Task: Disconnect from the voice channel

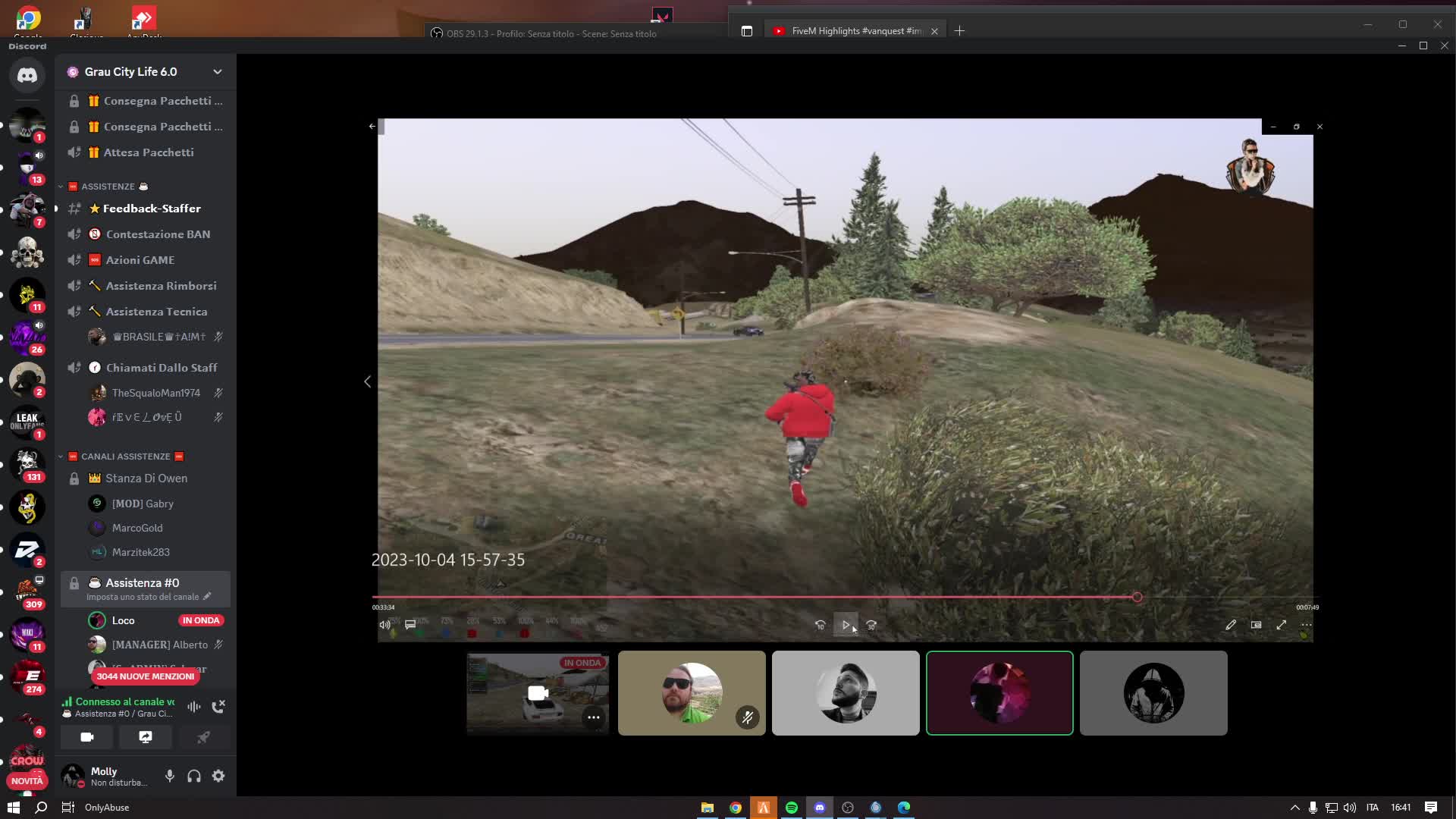Action: (x=218, y=707)
